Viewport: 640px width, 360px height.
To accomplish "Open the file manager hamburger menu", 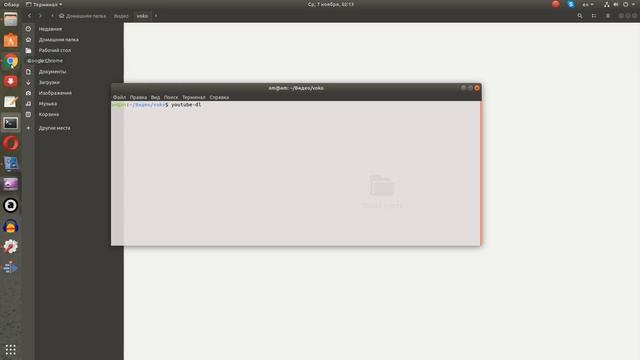I will point(608,16).
